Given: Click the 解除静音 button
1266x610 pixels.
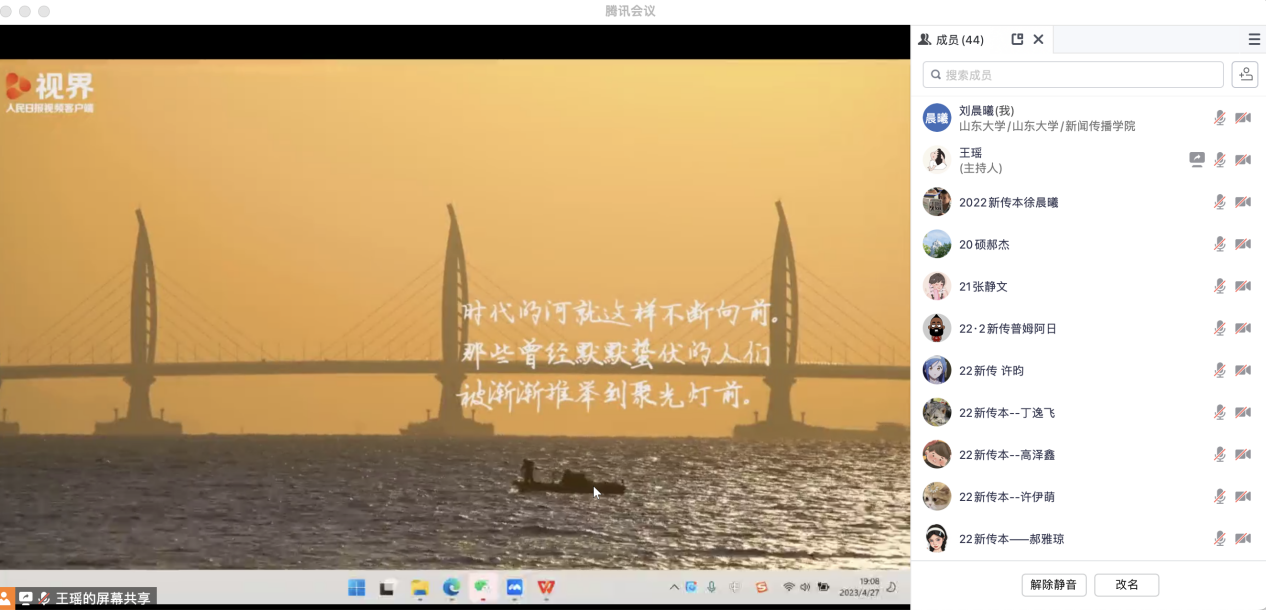Looking at the screenshot, I should coord(1054,585).
